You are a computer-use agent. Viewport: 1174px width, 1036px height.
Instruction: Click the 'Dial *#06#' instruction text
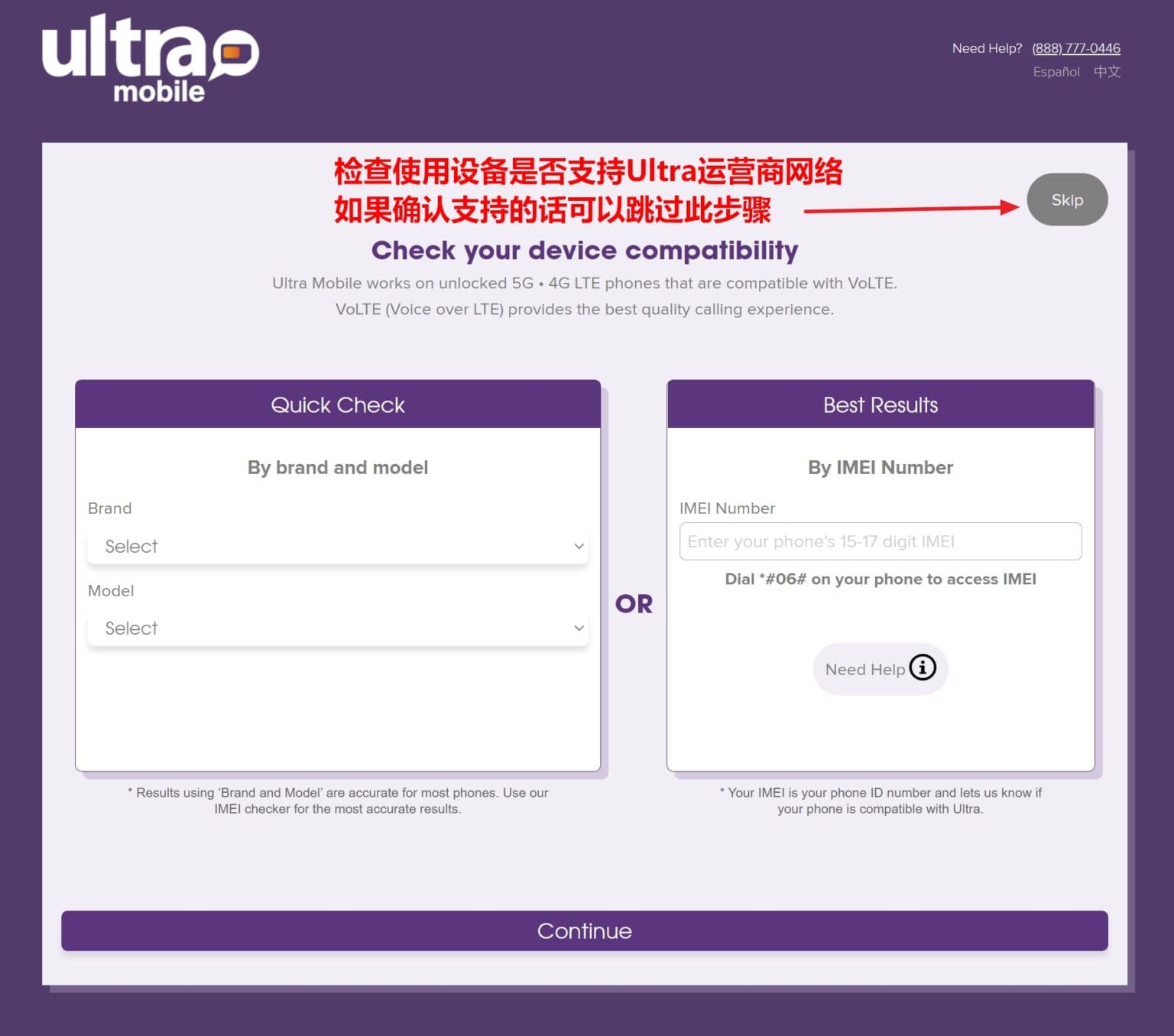(880, 579)
